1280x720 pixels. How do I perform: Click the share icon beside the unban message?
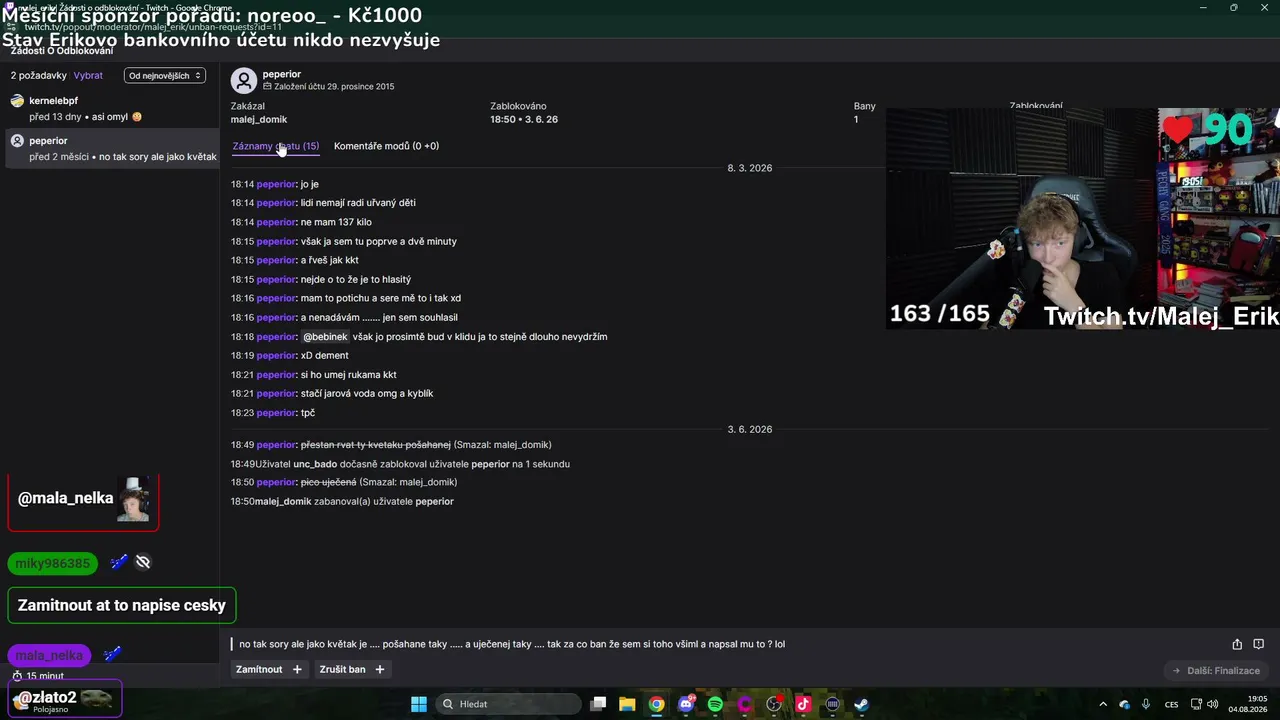coord(1237,644)
